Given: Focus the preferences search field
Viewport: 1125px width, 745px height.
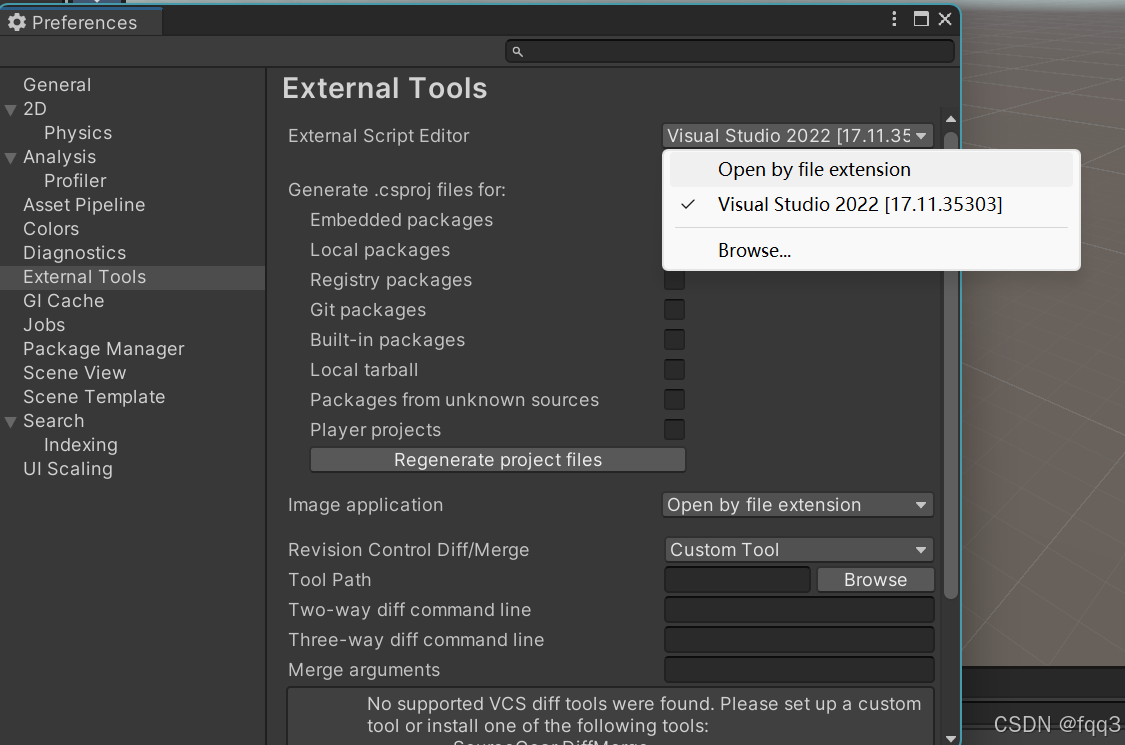Looking at the screenshot, I should pyautogui.click(x=730, y=52).
